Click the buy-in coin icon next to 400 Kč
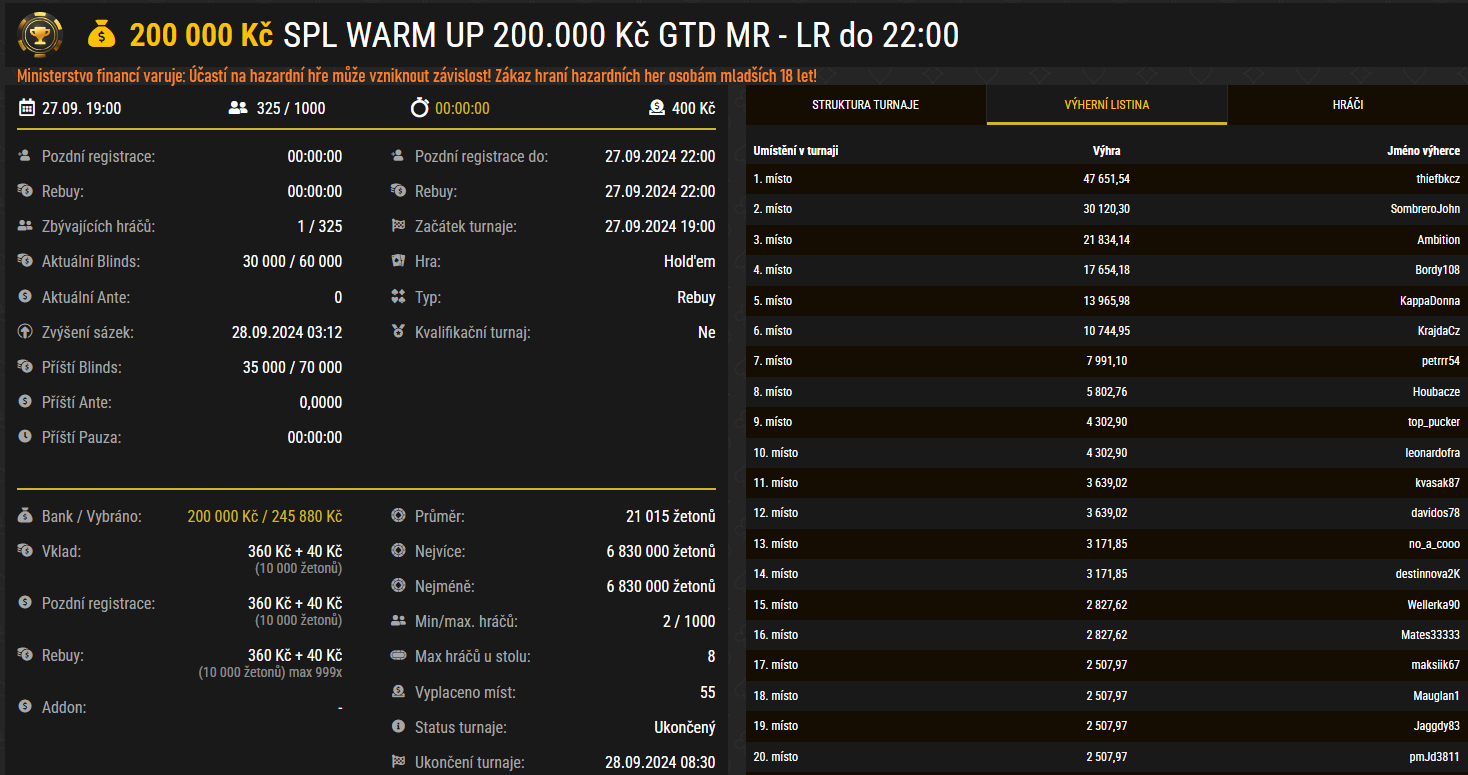The width and height of the screenshot is (1468, 775). coord(657,108)
